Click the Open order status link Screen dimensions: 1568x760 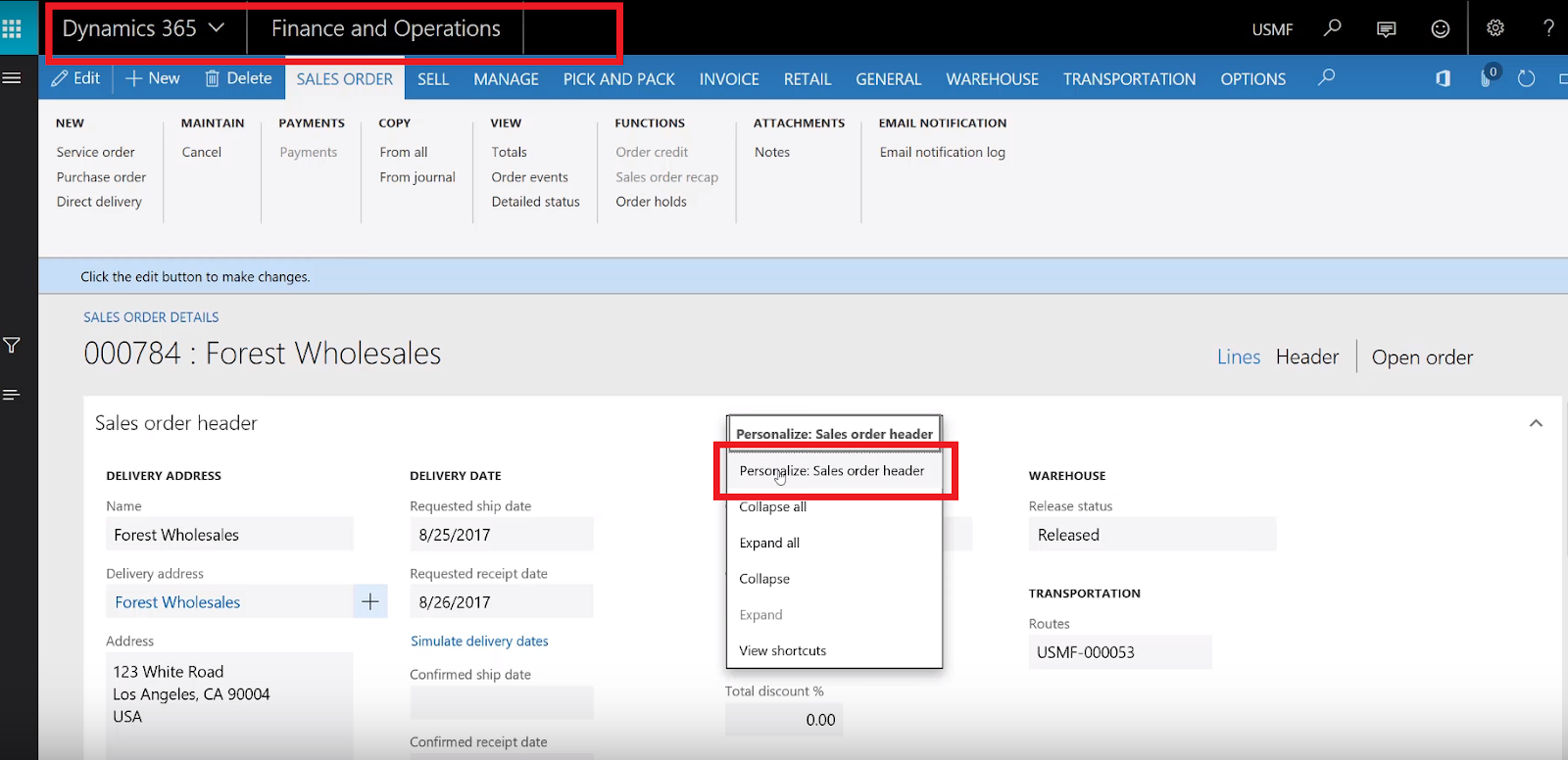[x=1422, y=357]
